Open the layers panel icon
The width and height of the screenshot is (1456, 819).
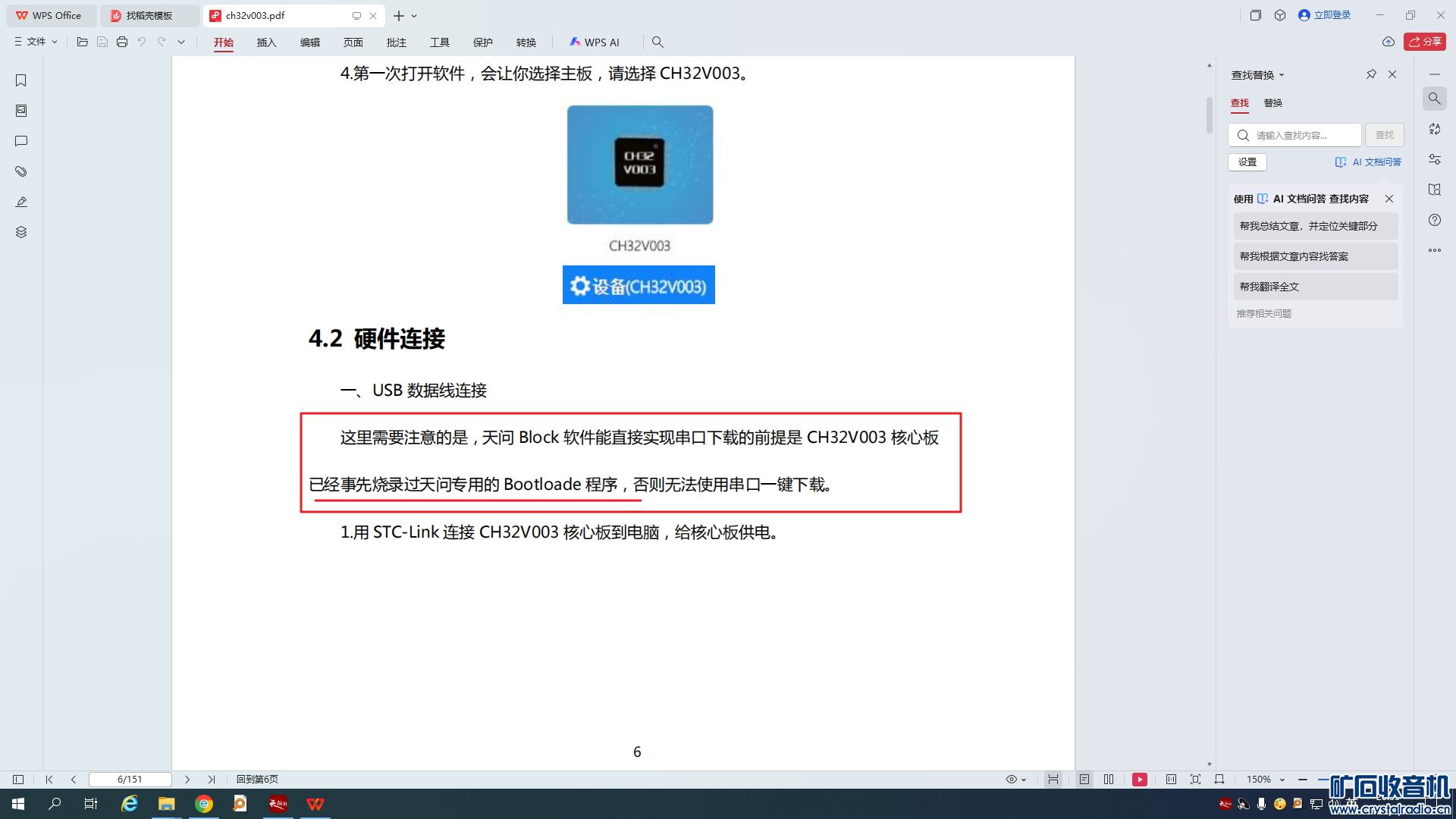coord(21,232)
